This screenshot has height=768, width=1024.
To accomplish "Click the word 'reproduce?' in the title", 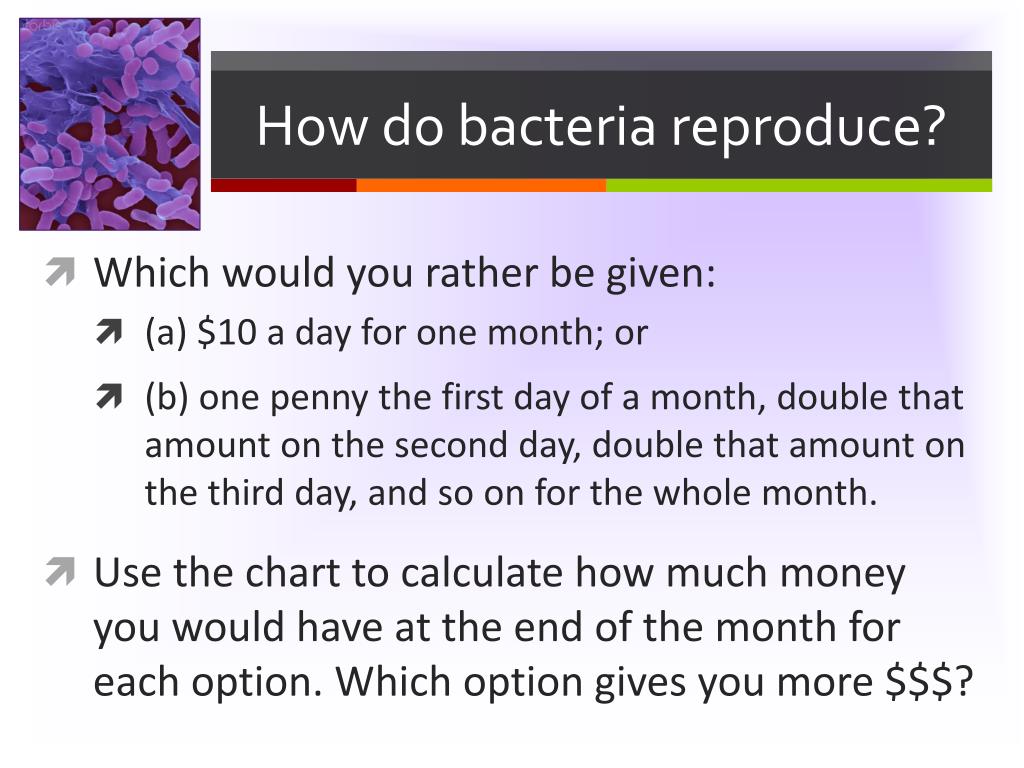I will (x=808, y=128).
